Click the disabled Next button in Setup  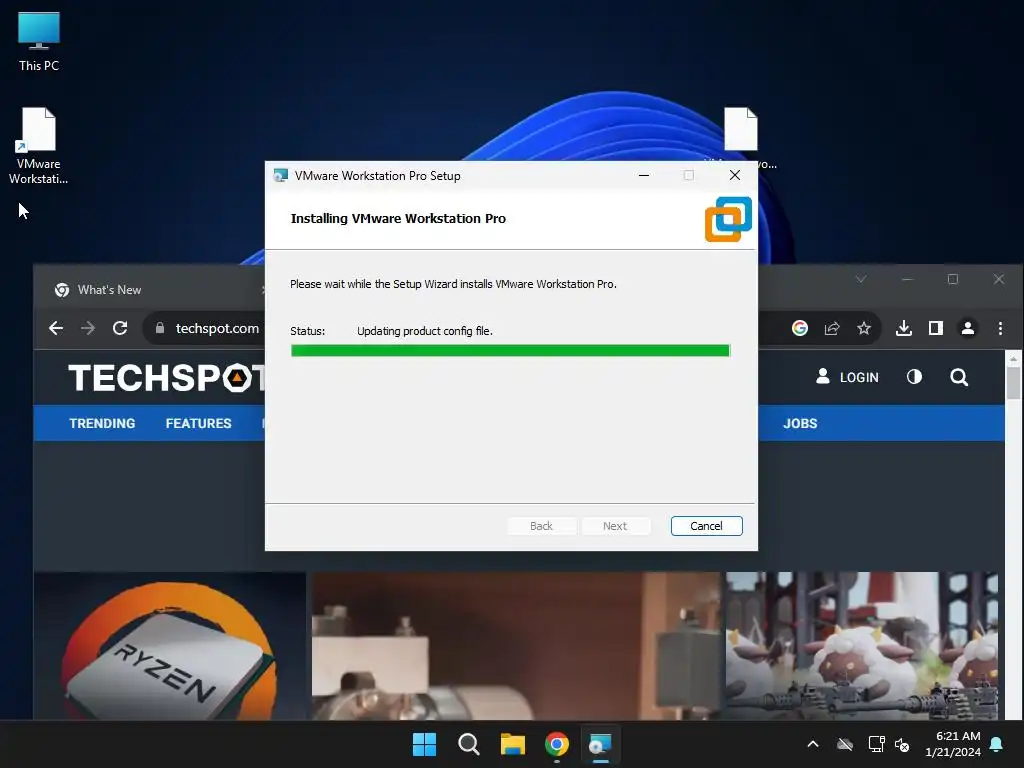tap(615, 526)
